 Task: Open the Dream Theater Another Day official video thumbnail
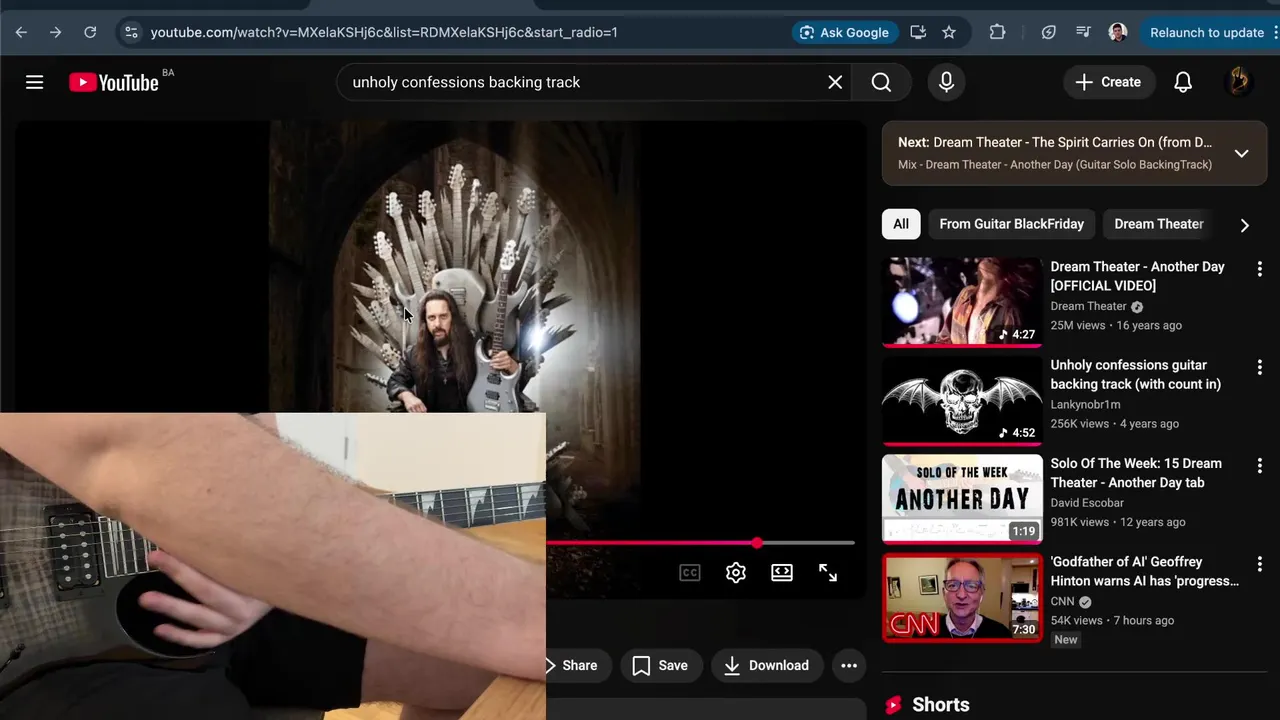coord(962,302)
